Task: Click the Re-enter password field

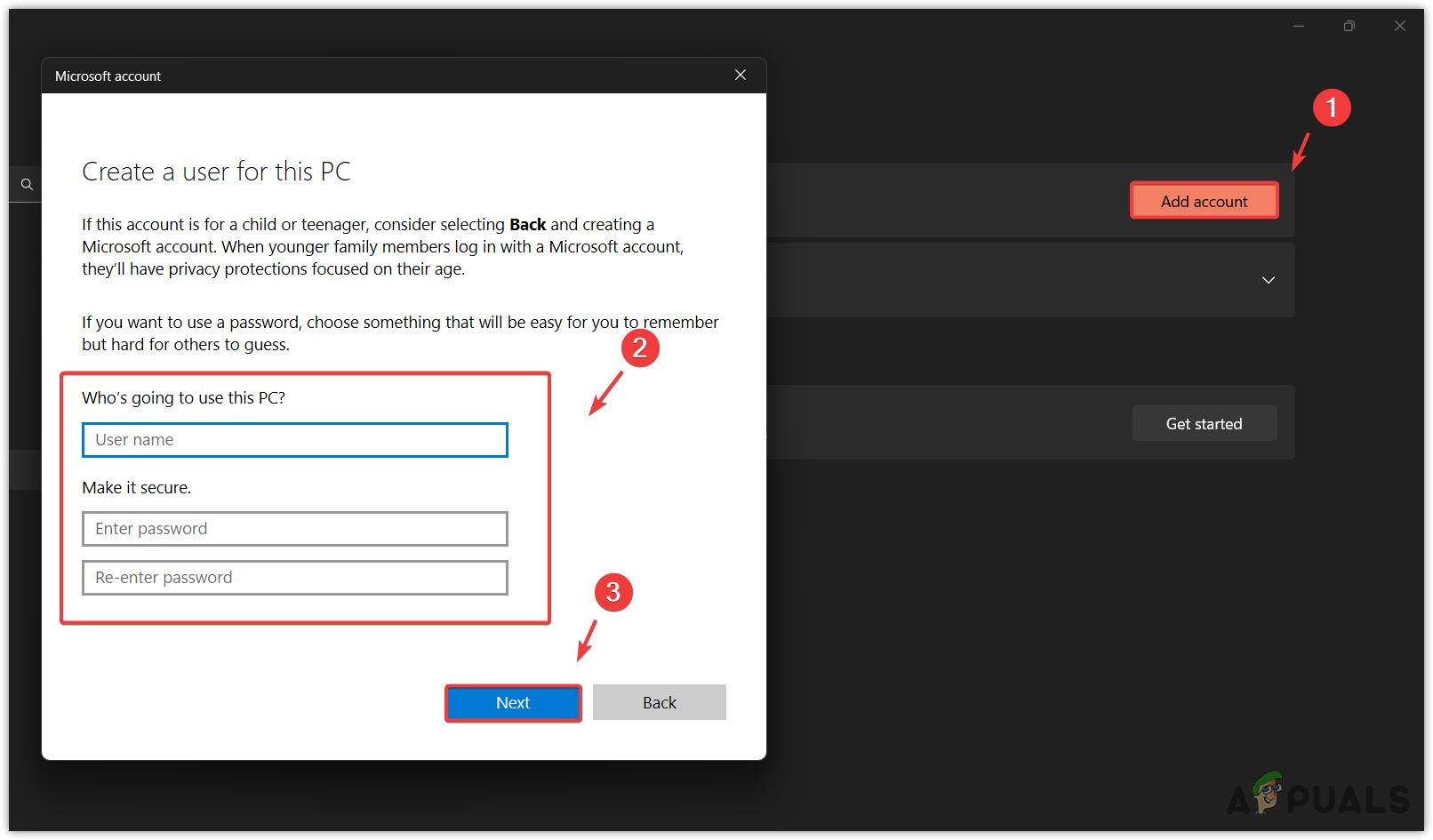Action: click(x=294, y=577)
